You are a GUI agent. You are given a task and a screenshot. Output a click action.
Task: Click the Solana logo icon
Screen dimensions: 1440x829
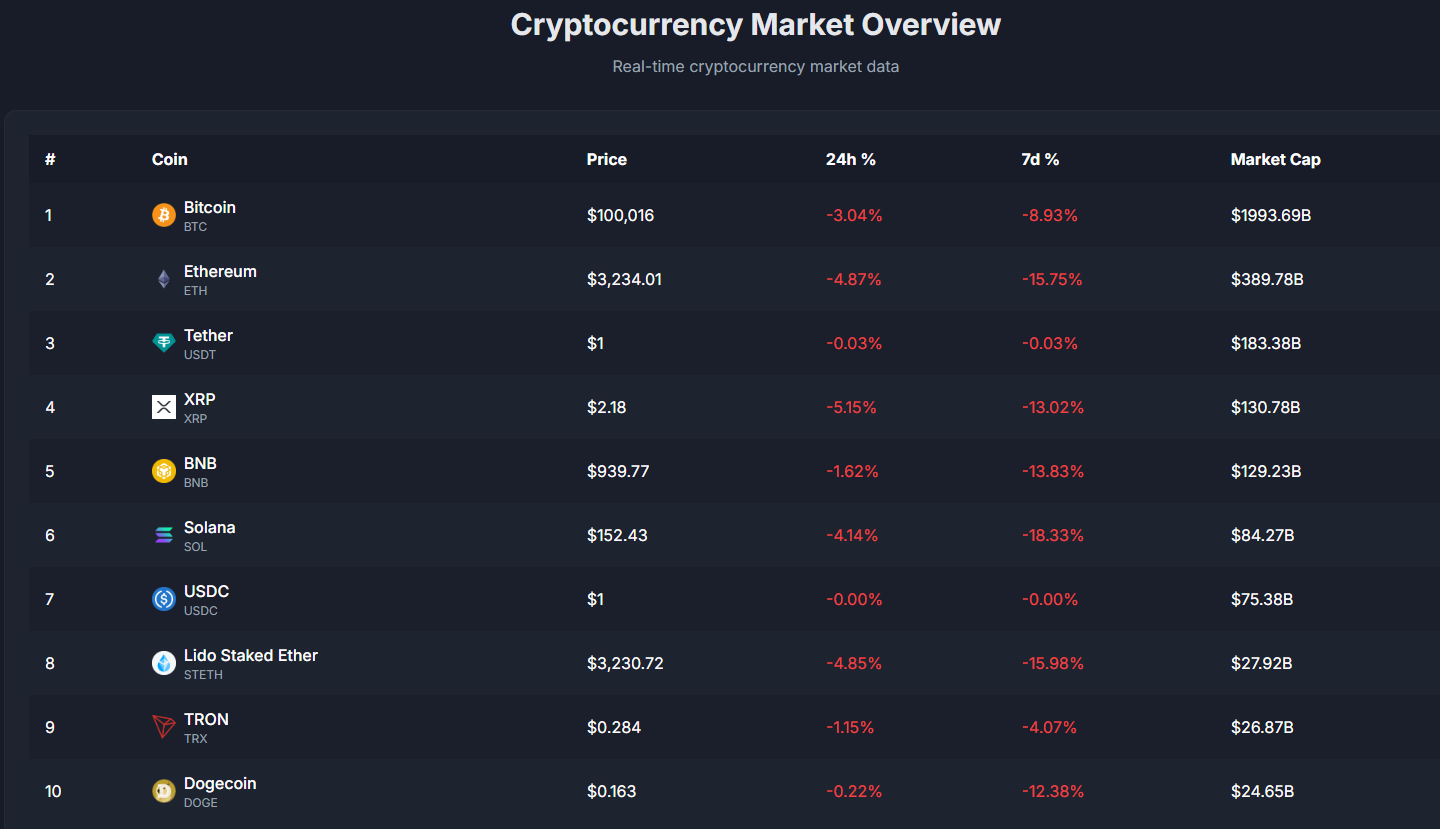click(164, 535)
